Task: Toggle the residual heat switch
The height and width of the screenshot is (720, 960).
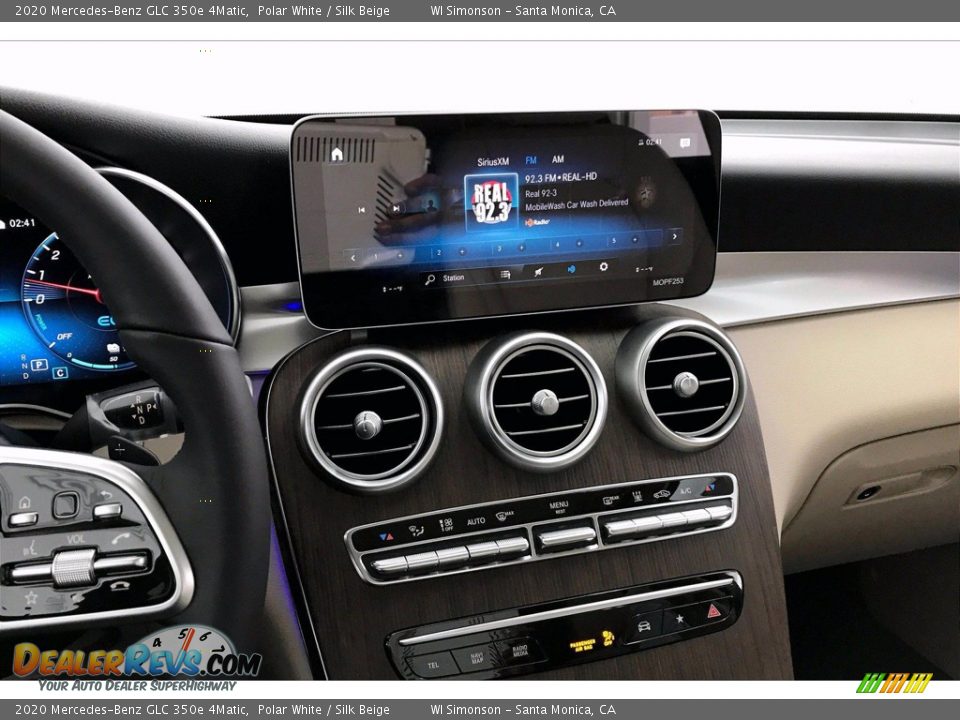Action: click(647, 523)
